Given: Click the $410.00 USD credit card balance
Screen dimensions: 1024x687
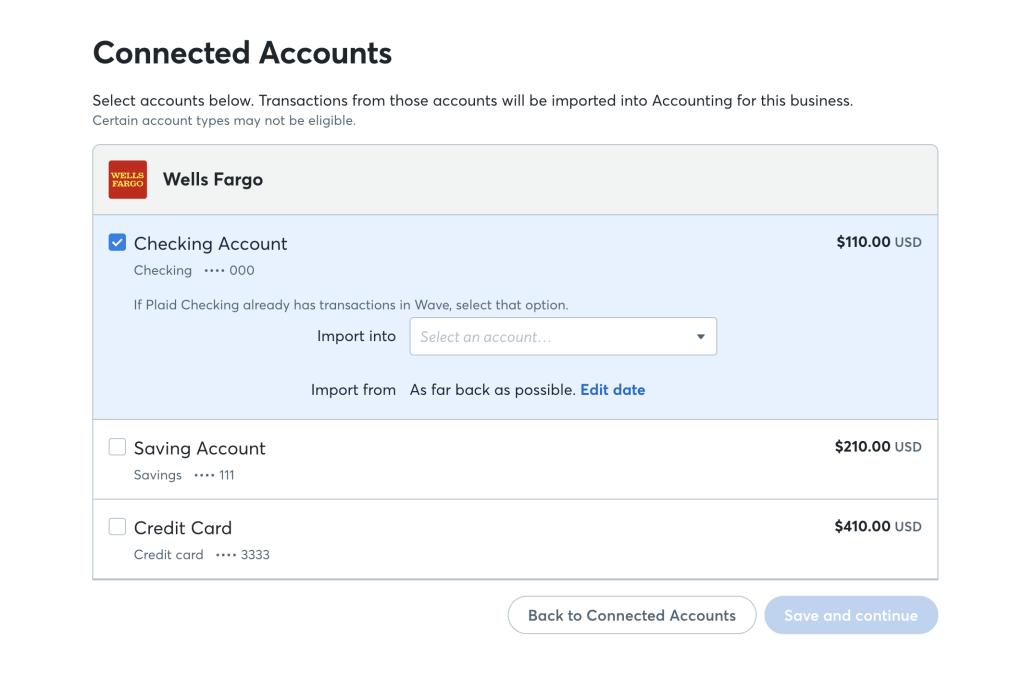Looking at the screenshot, I should [878, 526].
